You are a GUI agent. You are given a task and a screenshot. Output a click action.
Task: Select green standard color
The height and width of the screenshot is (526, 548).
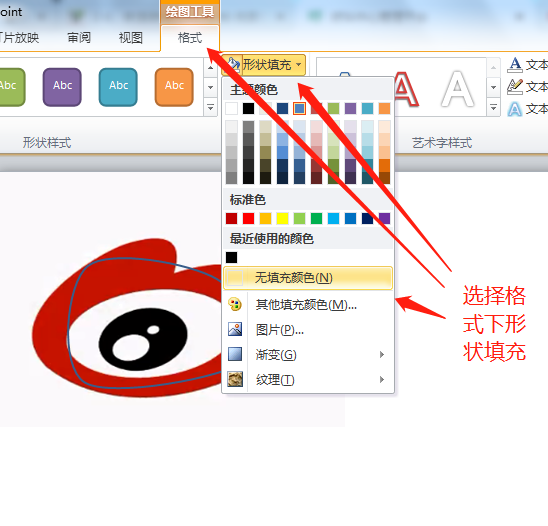point(317,218)
